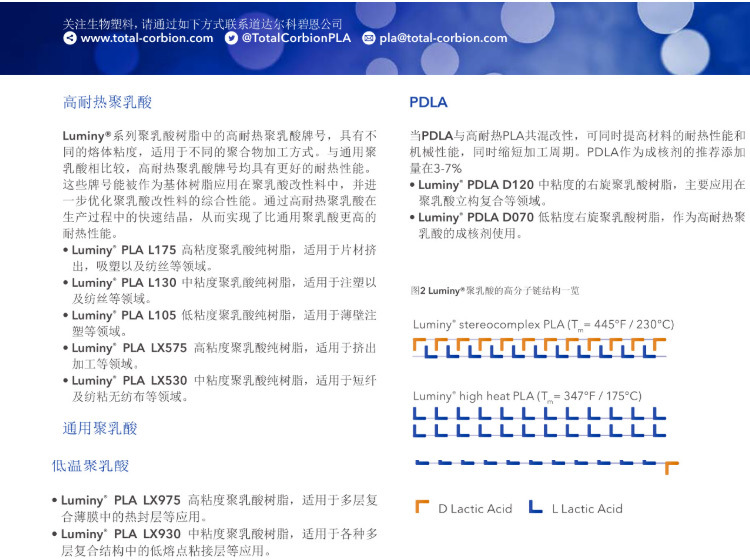Click the L Lactic Acid legend label

click(587, 508)
